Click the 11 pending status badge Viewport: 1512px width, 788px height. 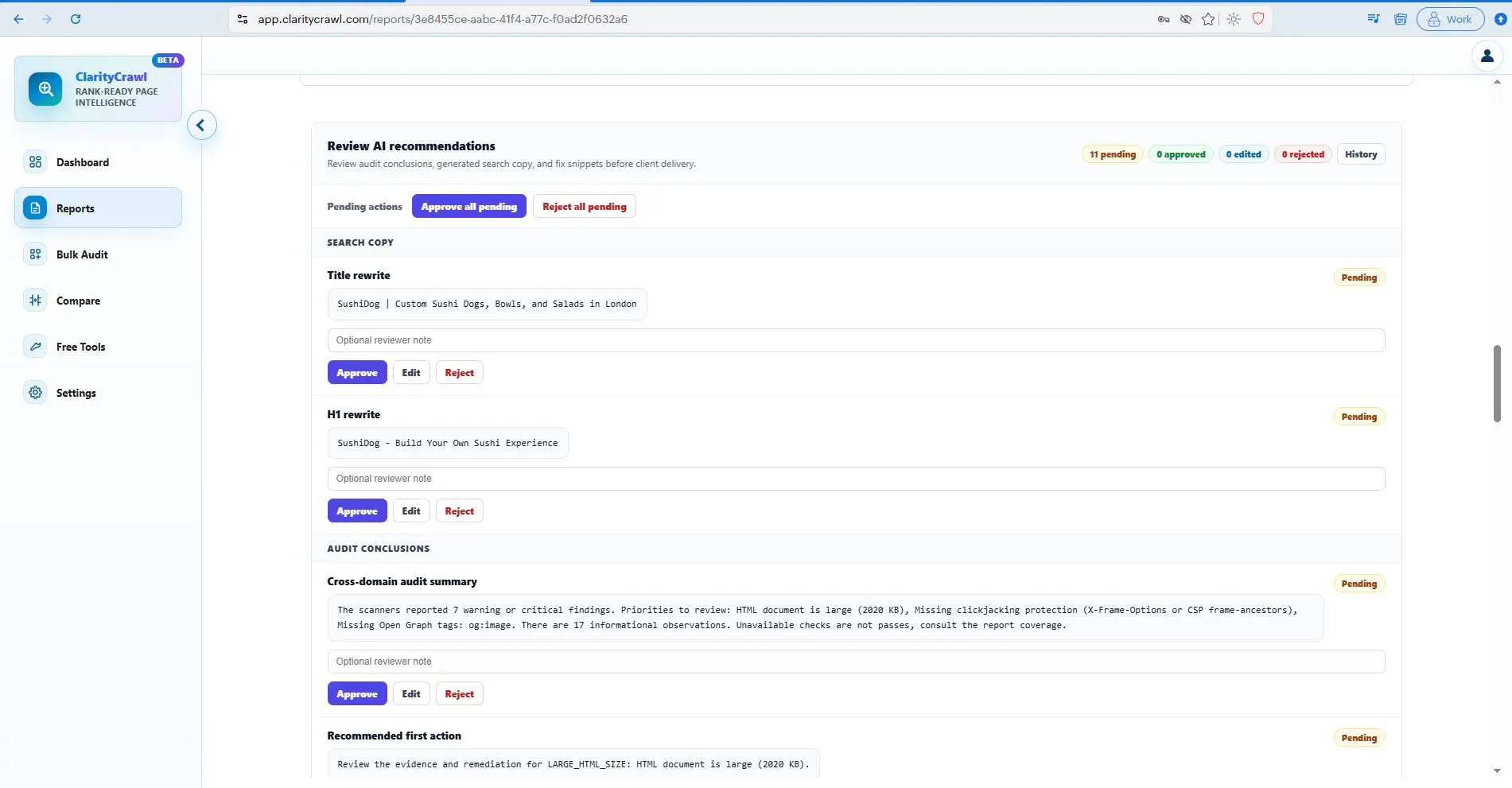pos(1112,154)
